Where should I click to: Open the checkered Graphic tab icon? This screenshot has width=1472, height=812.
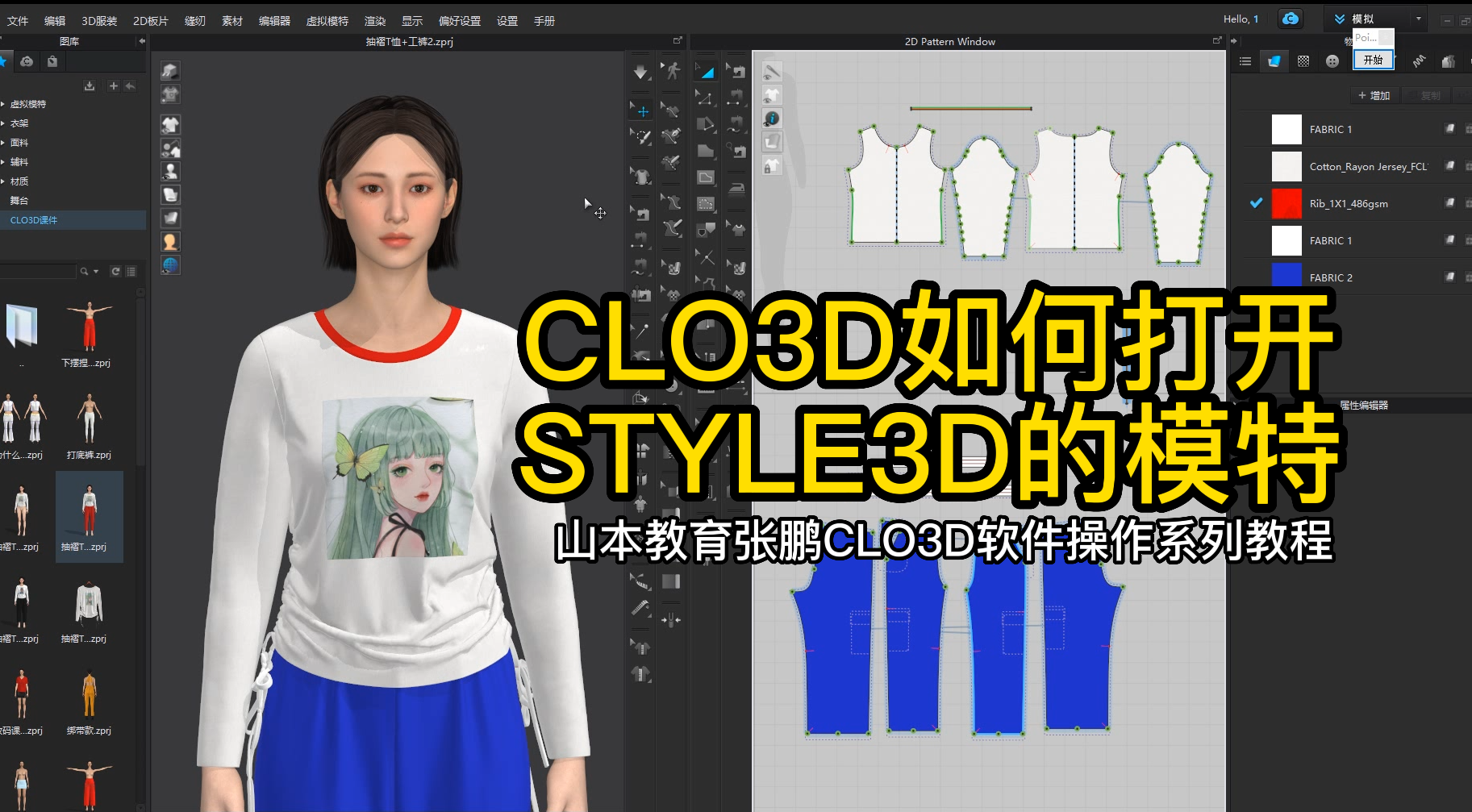1303,61
